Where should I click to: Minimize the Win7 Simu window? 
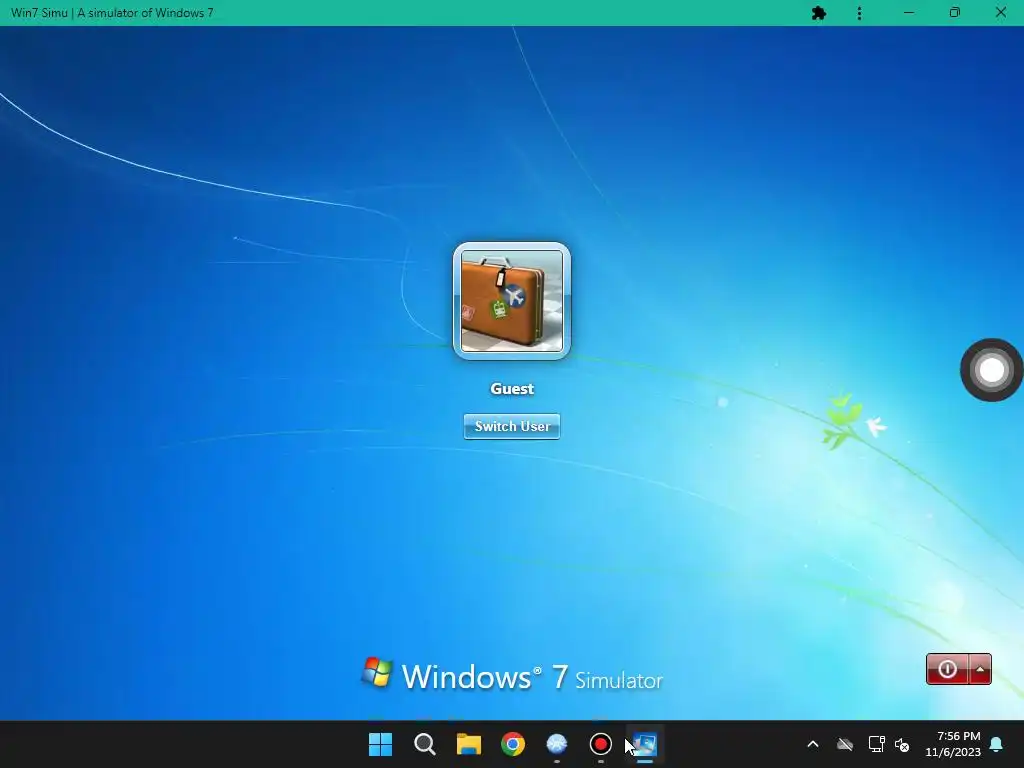(908, 13)
